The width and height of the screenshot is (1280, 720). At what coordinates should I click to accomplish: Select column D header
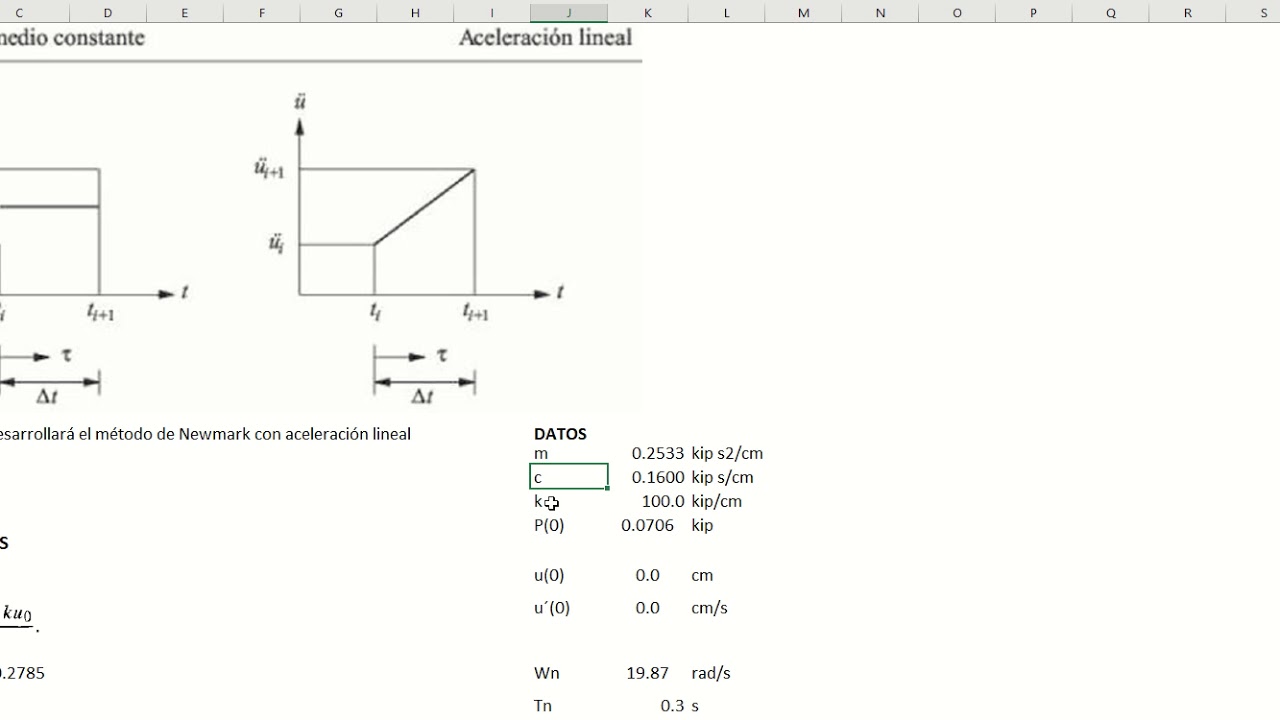click(108, 12)
